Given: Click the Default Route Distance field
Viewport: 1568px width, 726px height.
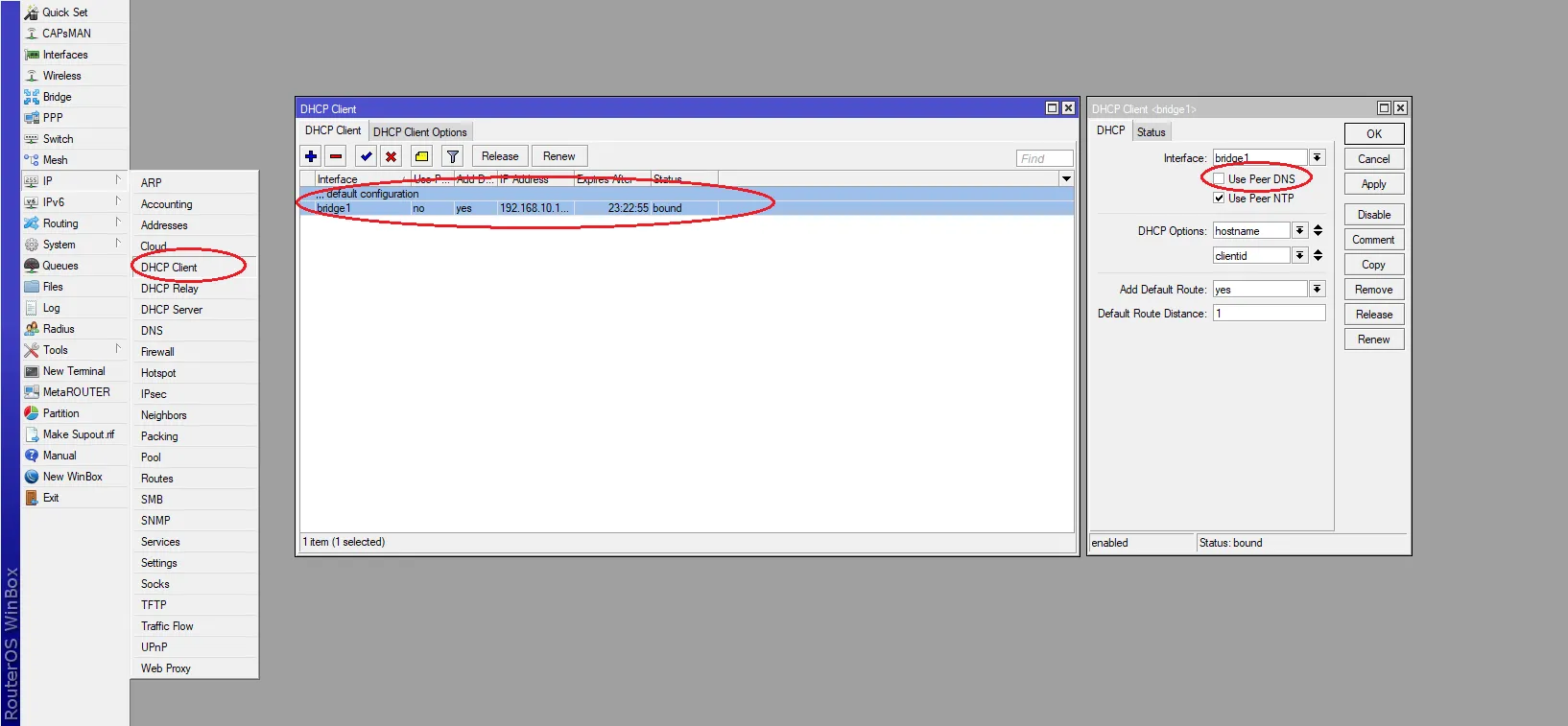Looking at the screenshot, I should point(1269,314).
